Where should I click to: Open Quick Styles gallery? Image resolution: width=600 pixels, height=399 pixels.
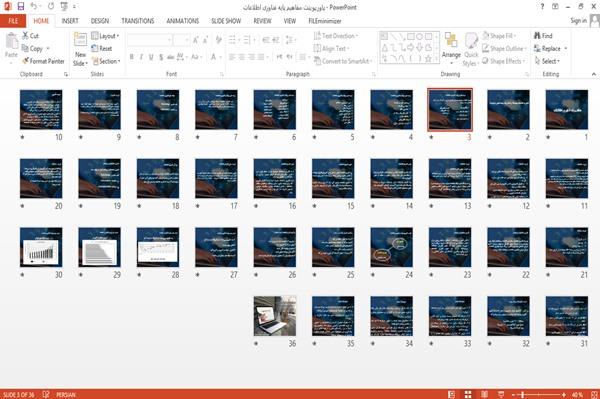click(471, 50)
